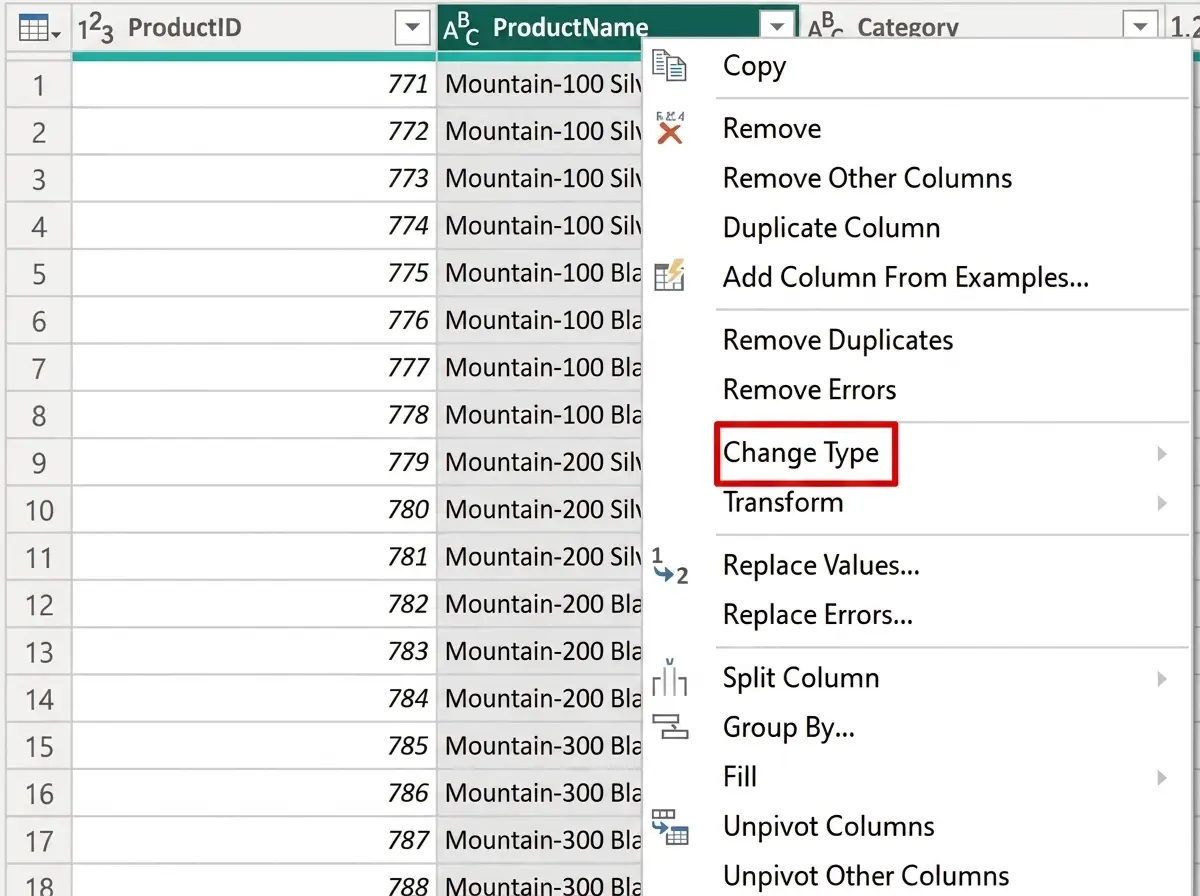1200x896 pixels.
Task: Expand the Fill submenu arrow
Action: click(x=1162, y=777)
